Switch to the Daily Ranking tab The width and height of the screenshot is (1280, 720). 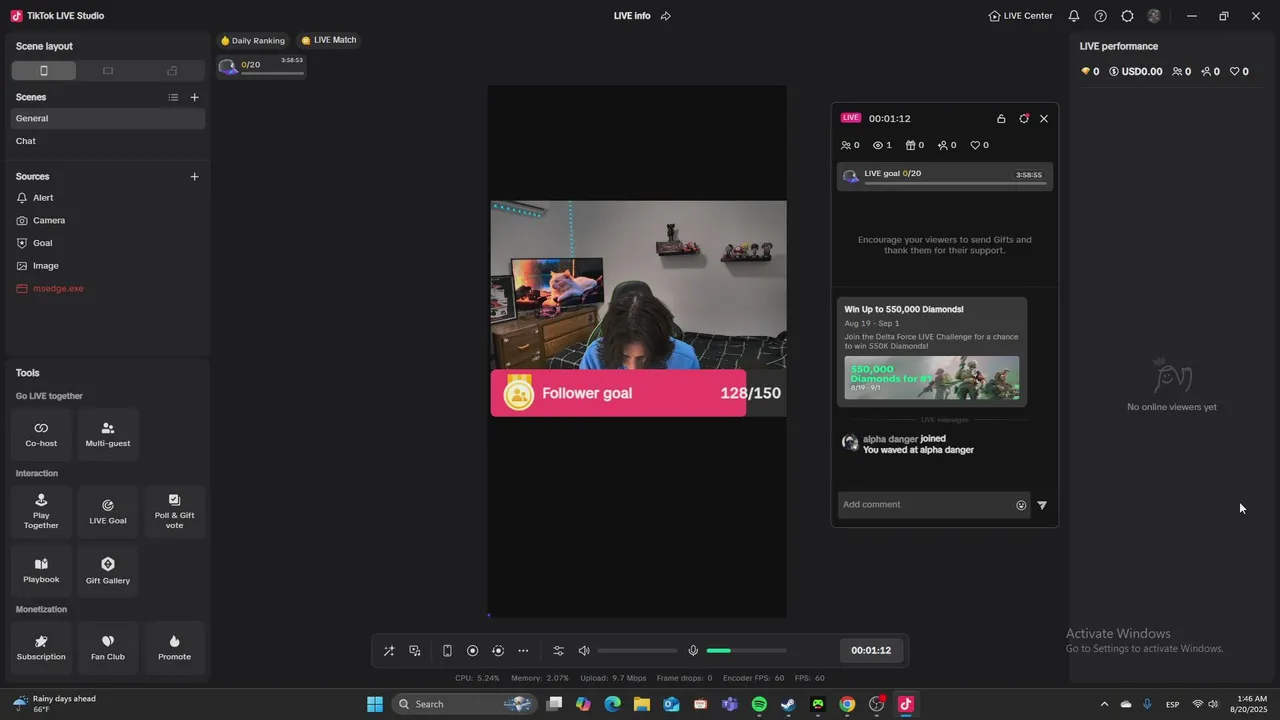pyautogui.click(x=253, y=40)
